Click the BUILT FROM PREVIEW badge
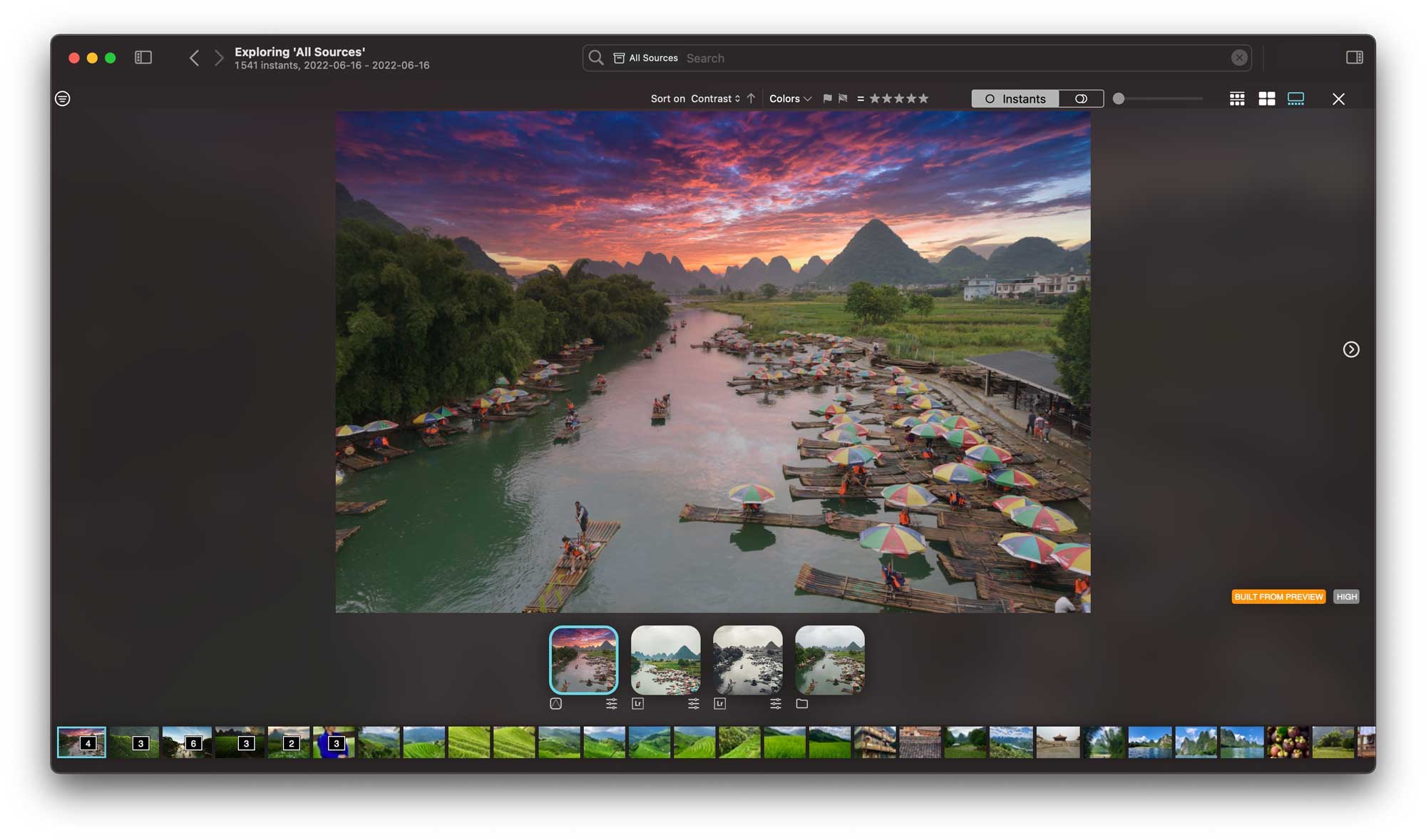 [1278, 597]
